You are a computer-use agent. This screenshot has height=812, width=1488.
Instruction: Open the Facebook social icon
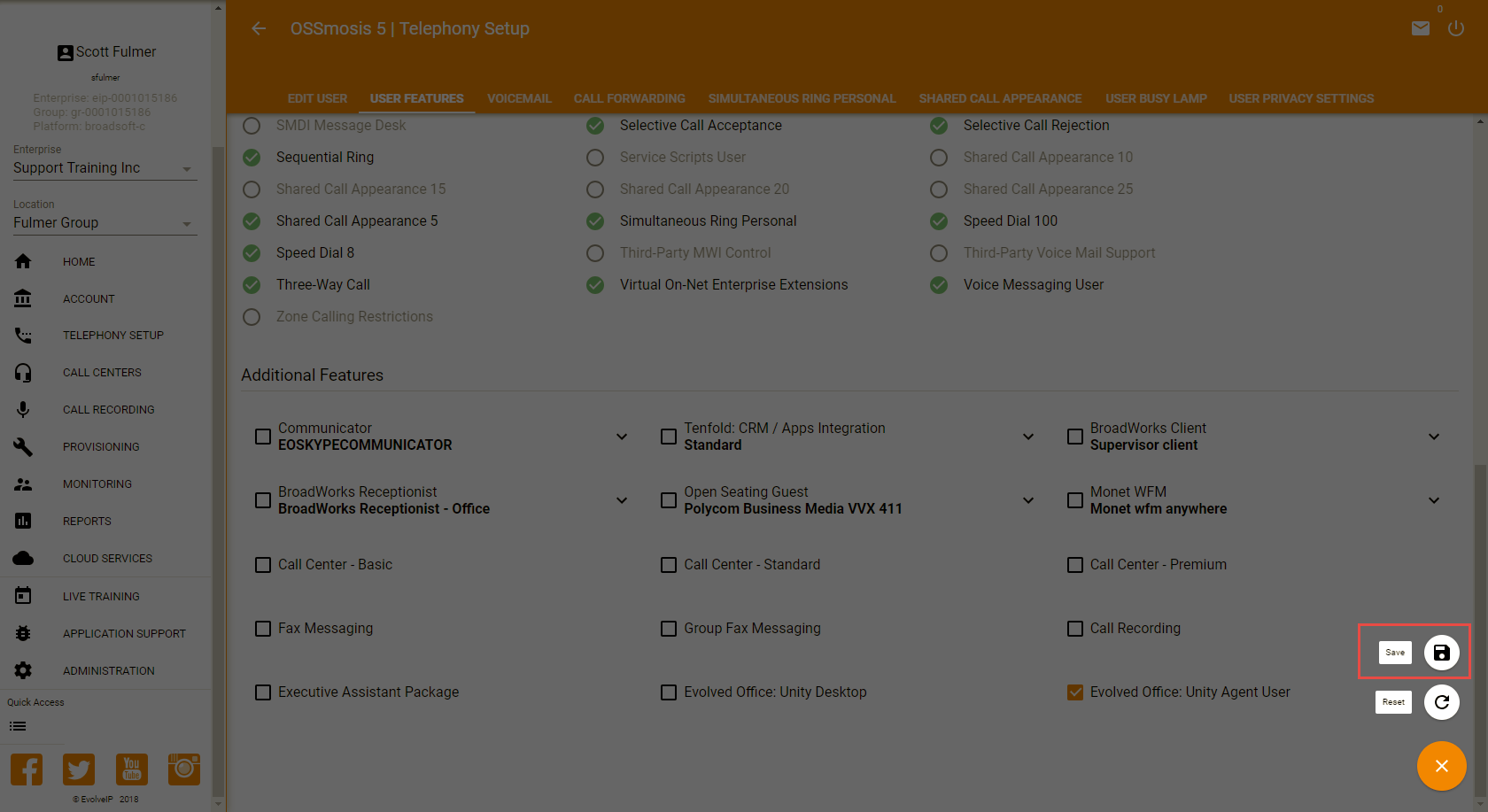click(27, 769)
